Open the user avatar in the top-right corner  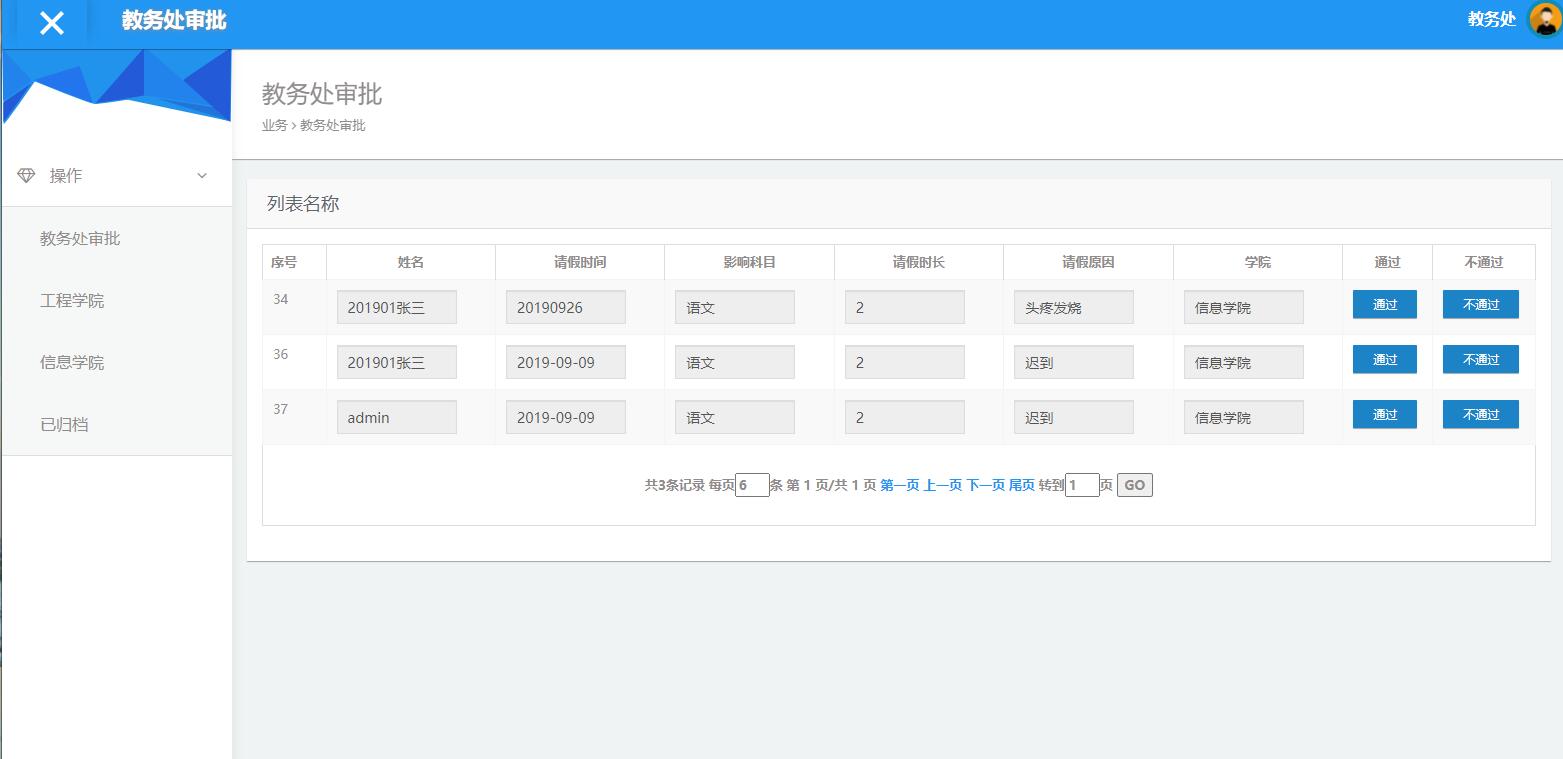pos(1542,19)
